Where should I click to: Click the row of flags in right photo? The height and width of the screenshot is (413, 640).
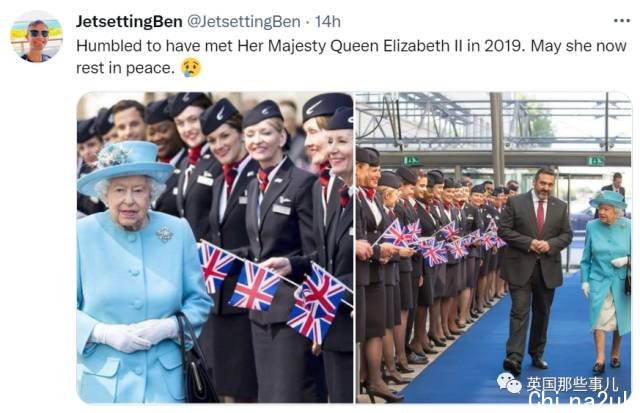click(x=441, y=242)
